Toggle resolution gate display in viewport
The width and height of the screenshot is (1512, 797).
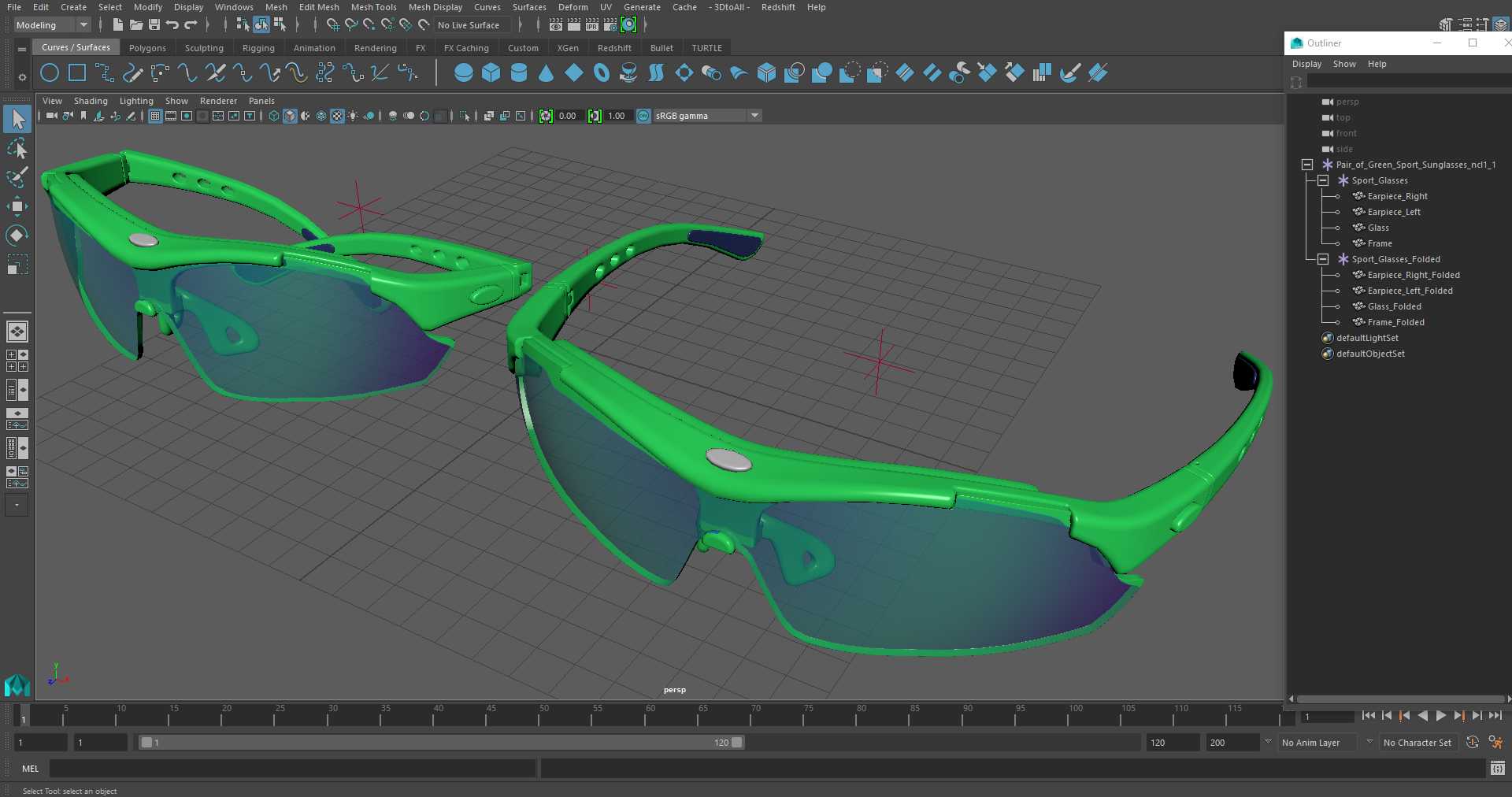[x=187, y=116]
